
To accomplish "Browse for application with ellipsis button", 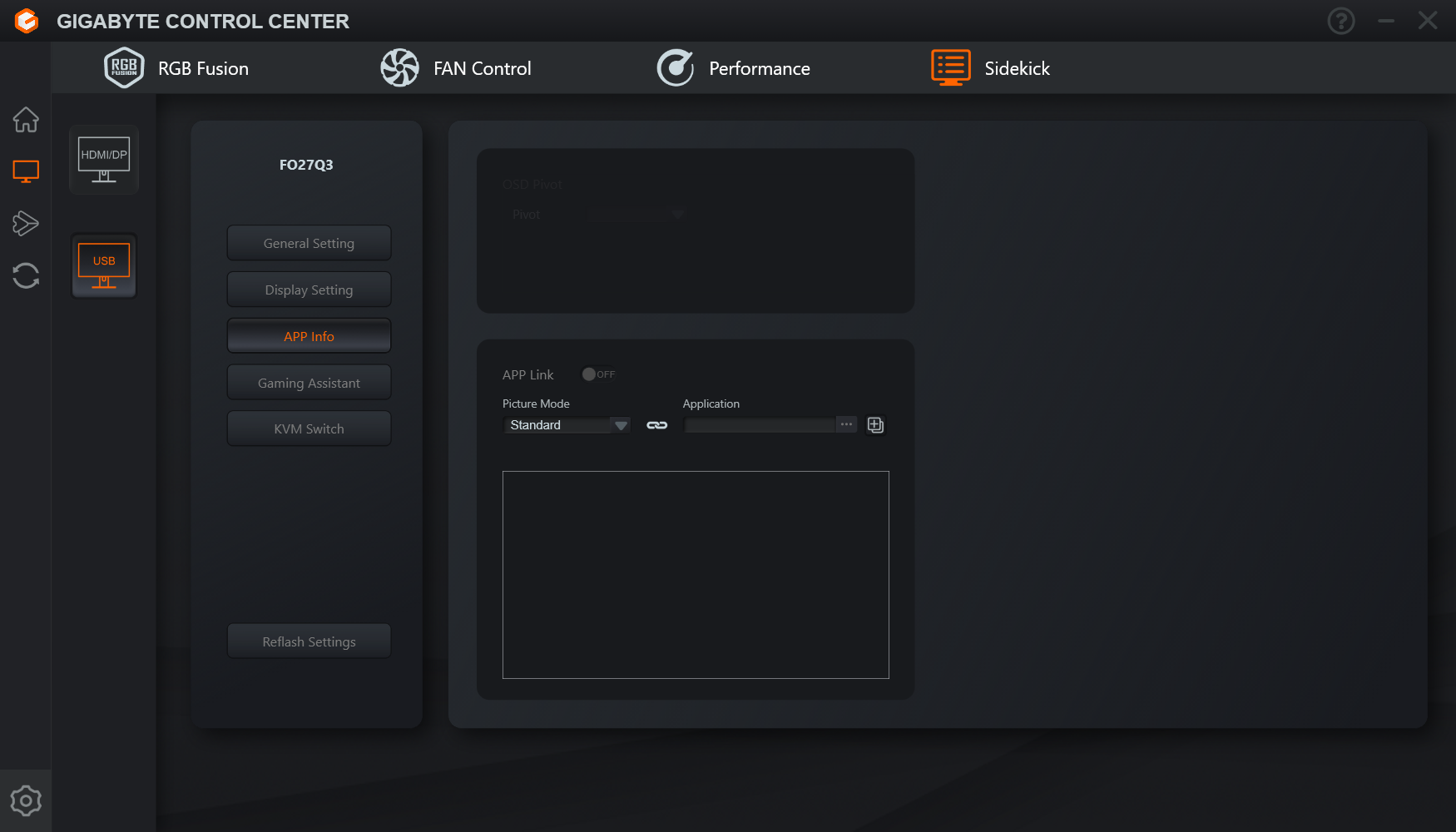I will [x=846, y=425].
